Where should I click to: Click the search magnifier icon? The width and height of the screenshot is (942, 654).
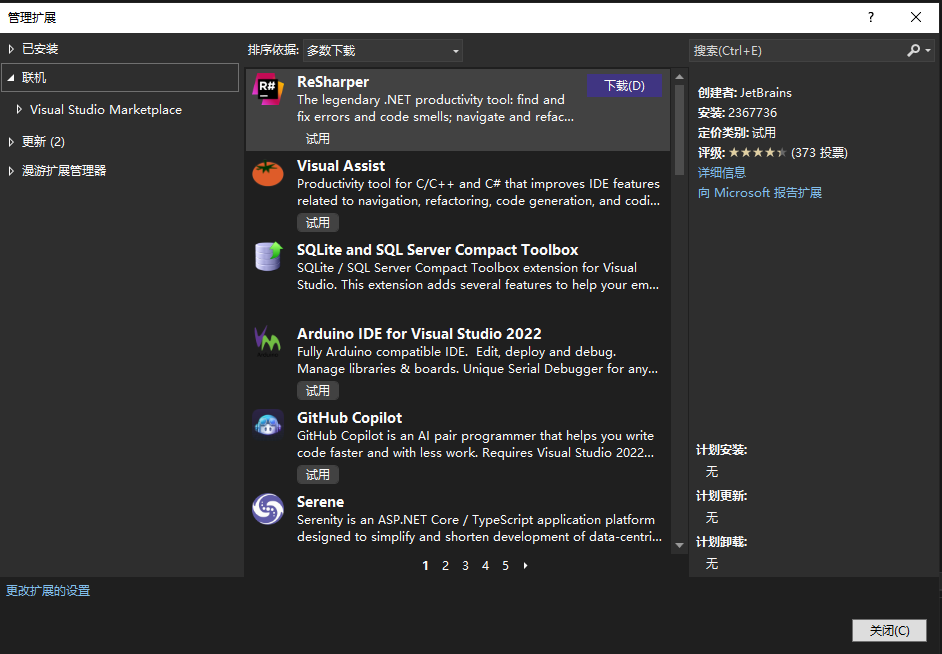pyautogui.click(x=914, y=50)
